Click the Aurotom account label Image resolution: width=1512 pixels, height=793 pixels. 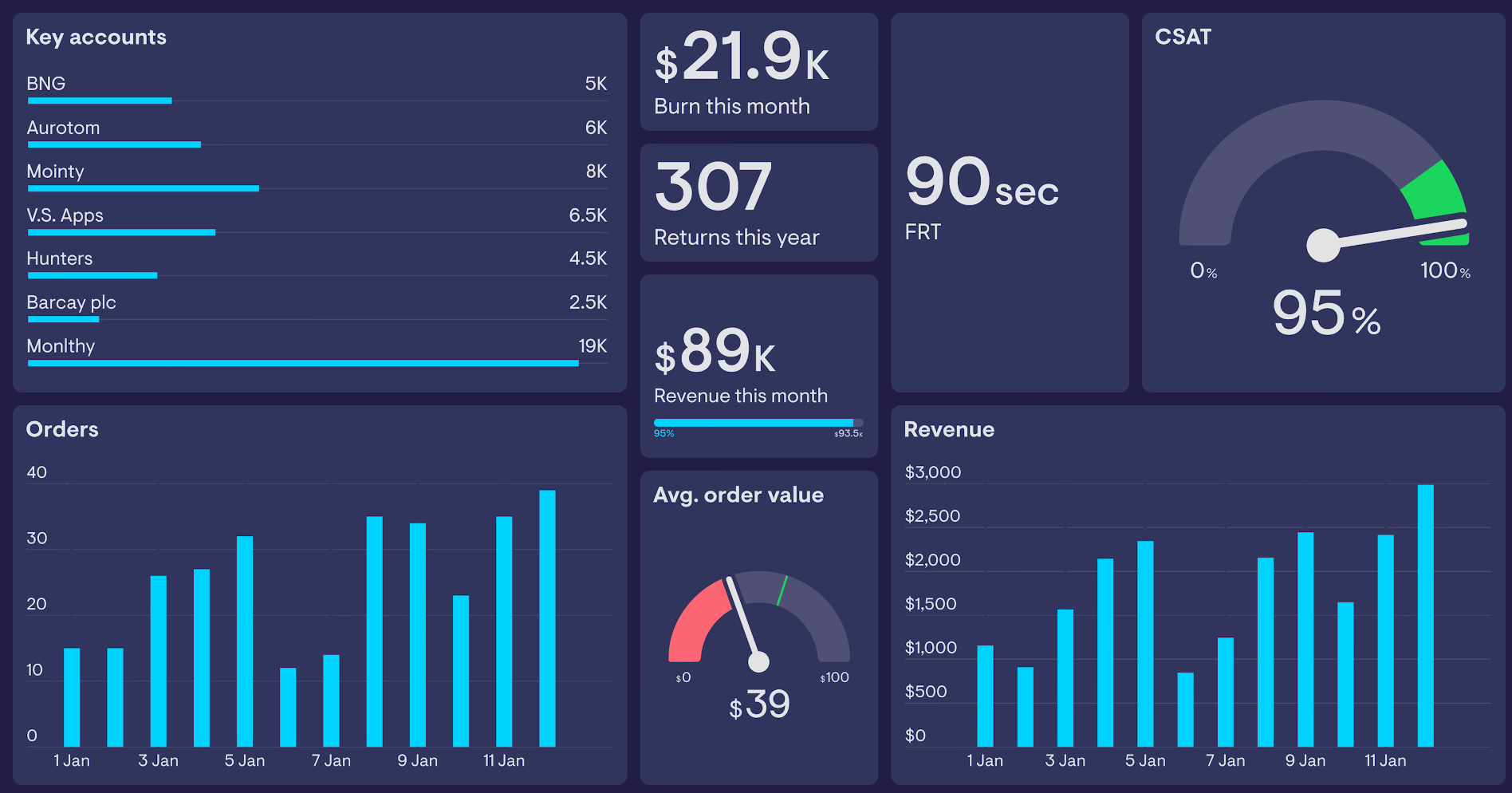pos(64,128)
